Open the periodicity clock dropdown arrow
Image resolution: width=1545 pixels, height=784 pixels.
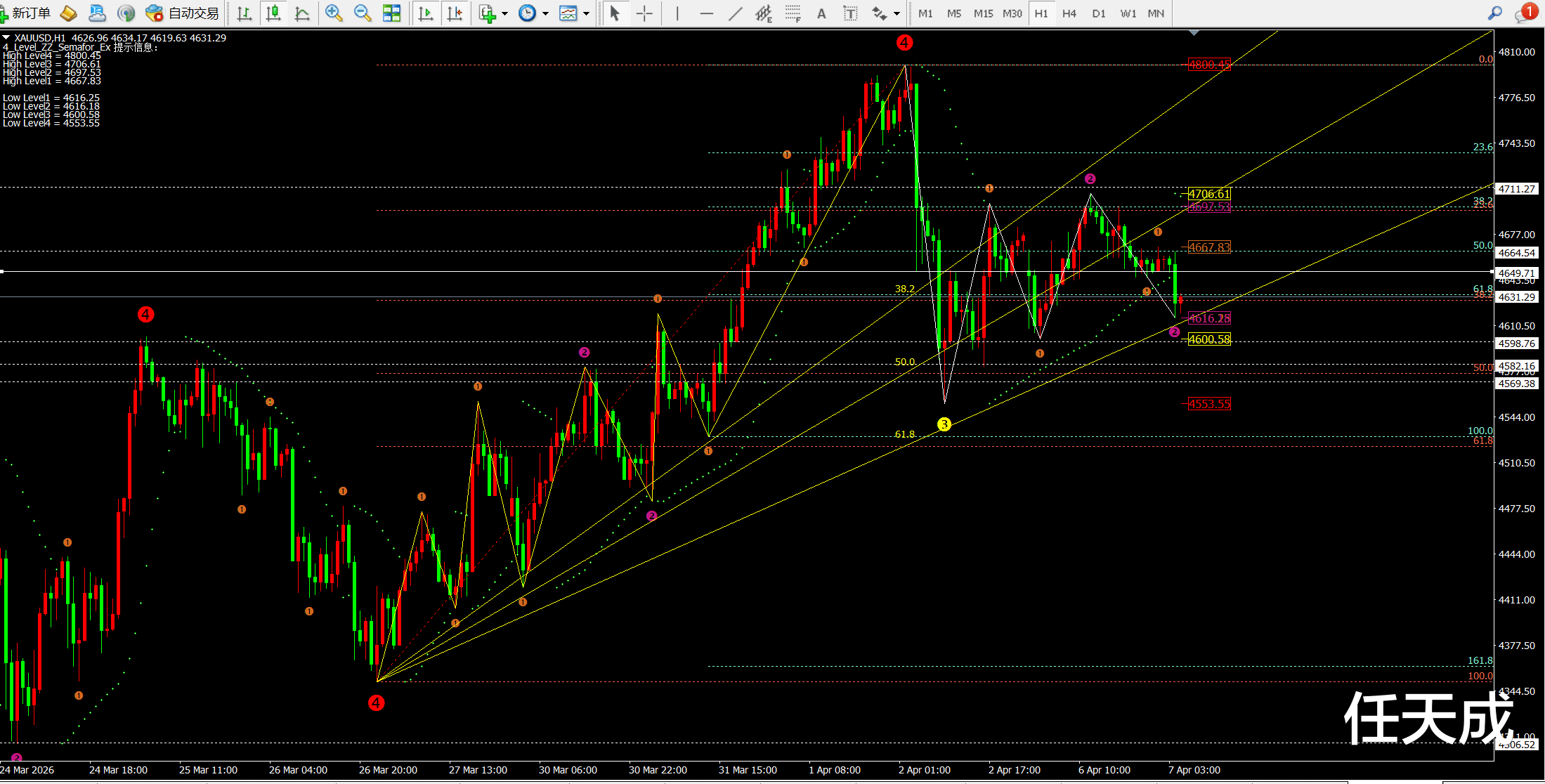[x=545, y=13]
